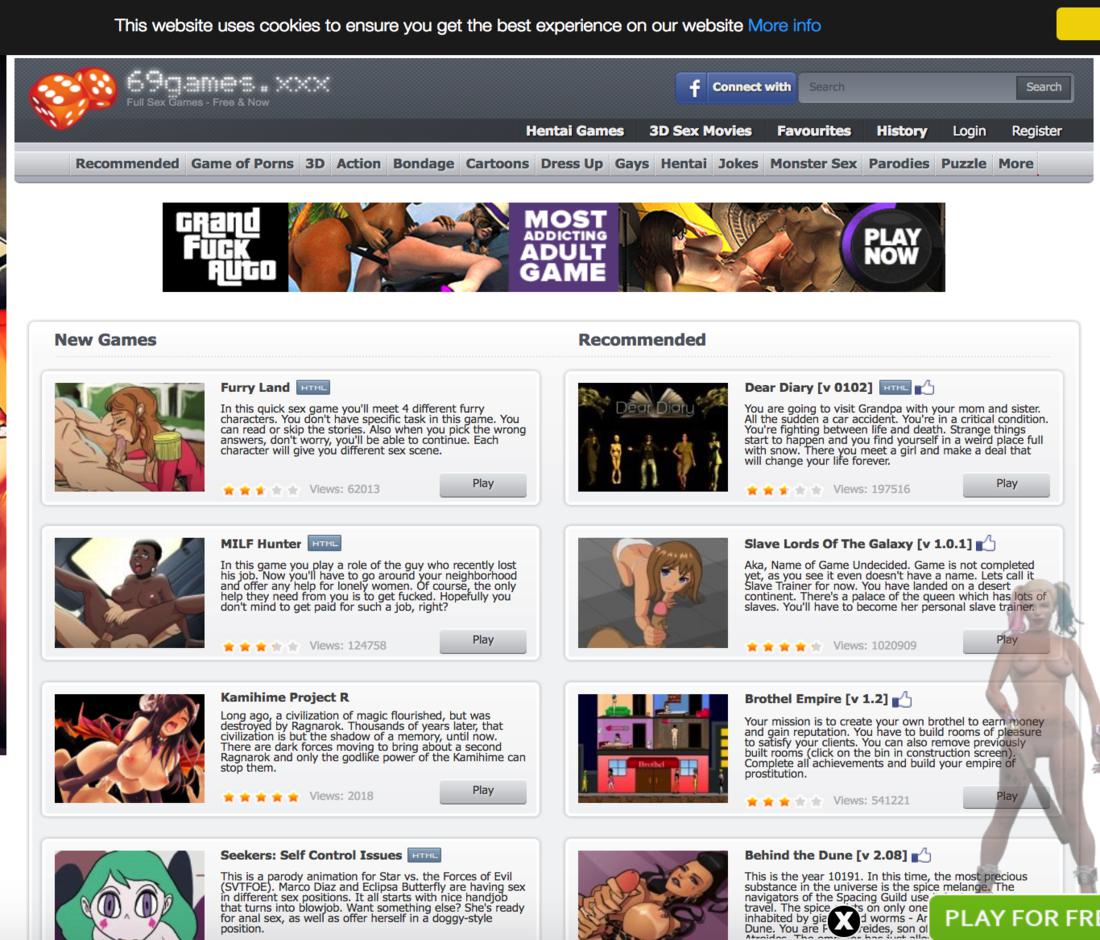
Task: Click the Search button in the header
Action: (1044, 88)
